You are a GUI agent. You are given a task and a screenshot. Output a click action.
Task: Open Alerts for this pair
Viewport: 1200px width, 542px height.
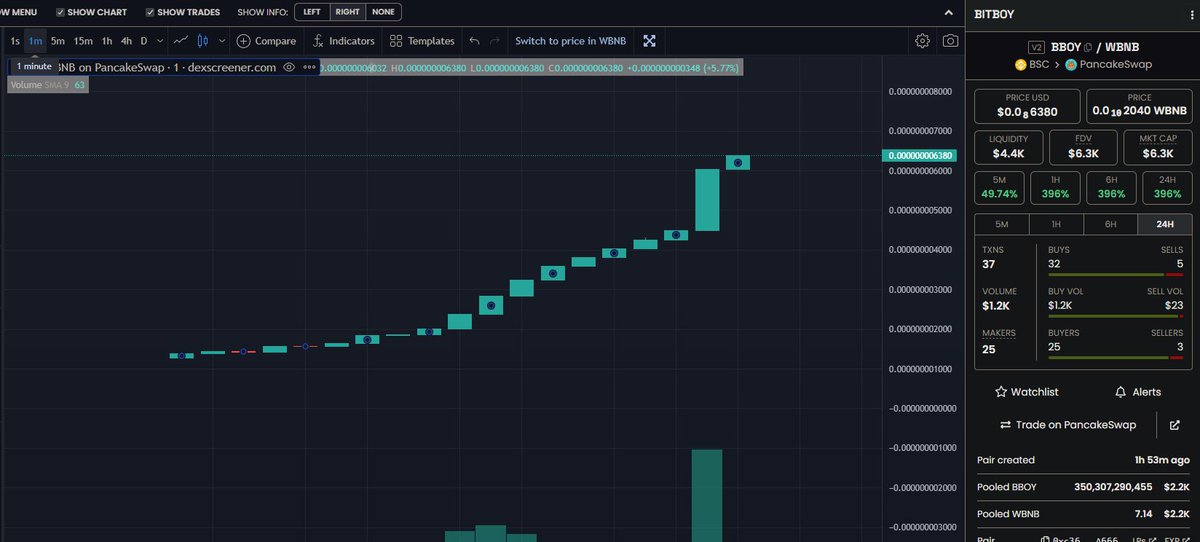click(1138, 392)
